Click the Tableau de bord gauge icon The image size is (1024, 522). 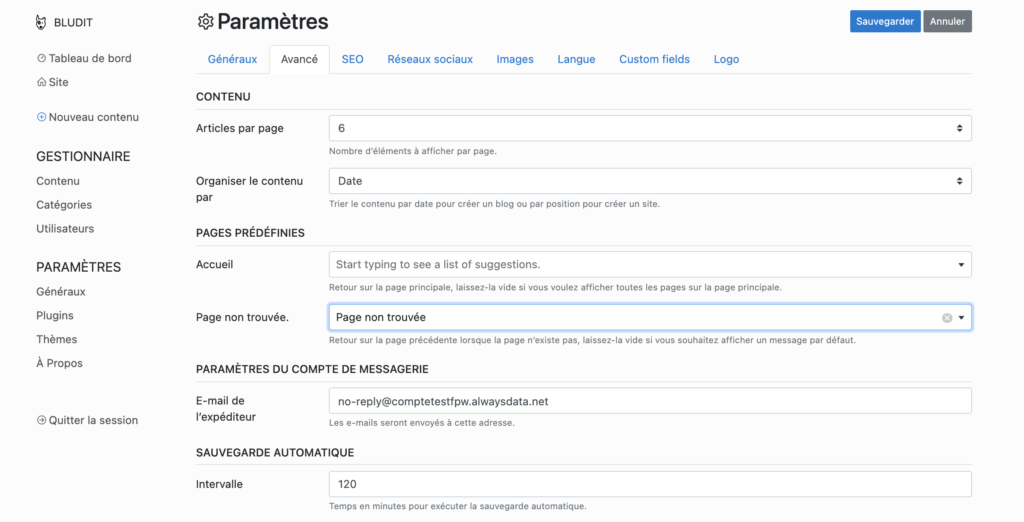point(42,58)
